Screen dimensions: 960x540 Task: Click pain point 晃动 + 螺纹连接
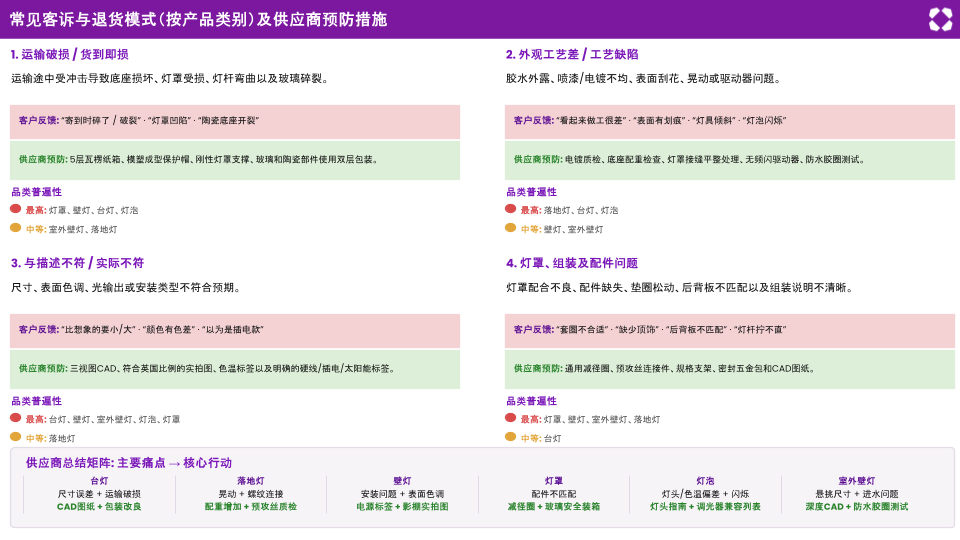[251, 494]
